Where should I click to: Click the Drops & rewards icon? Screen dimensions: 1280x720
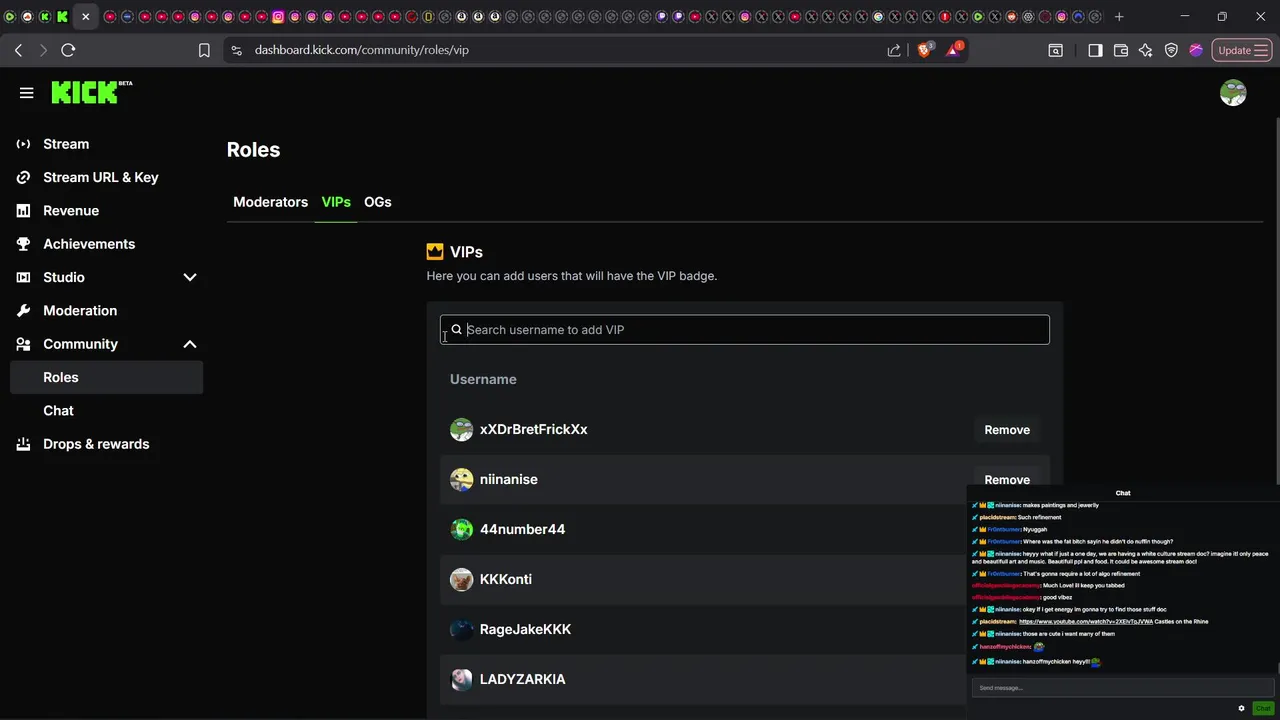point(23,444)
